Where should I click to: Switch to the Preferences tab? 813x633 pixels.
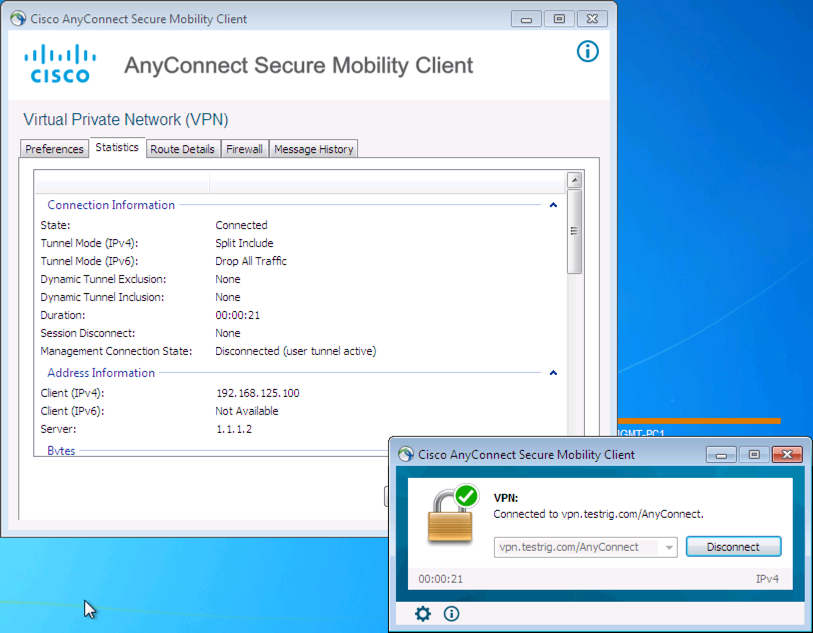(54, 149)
